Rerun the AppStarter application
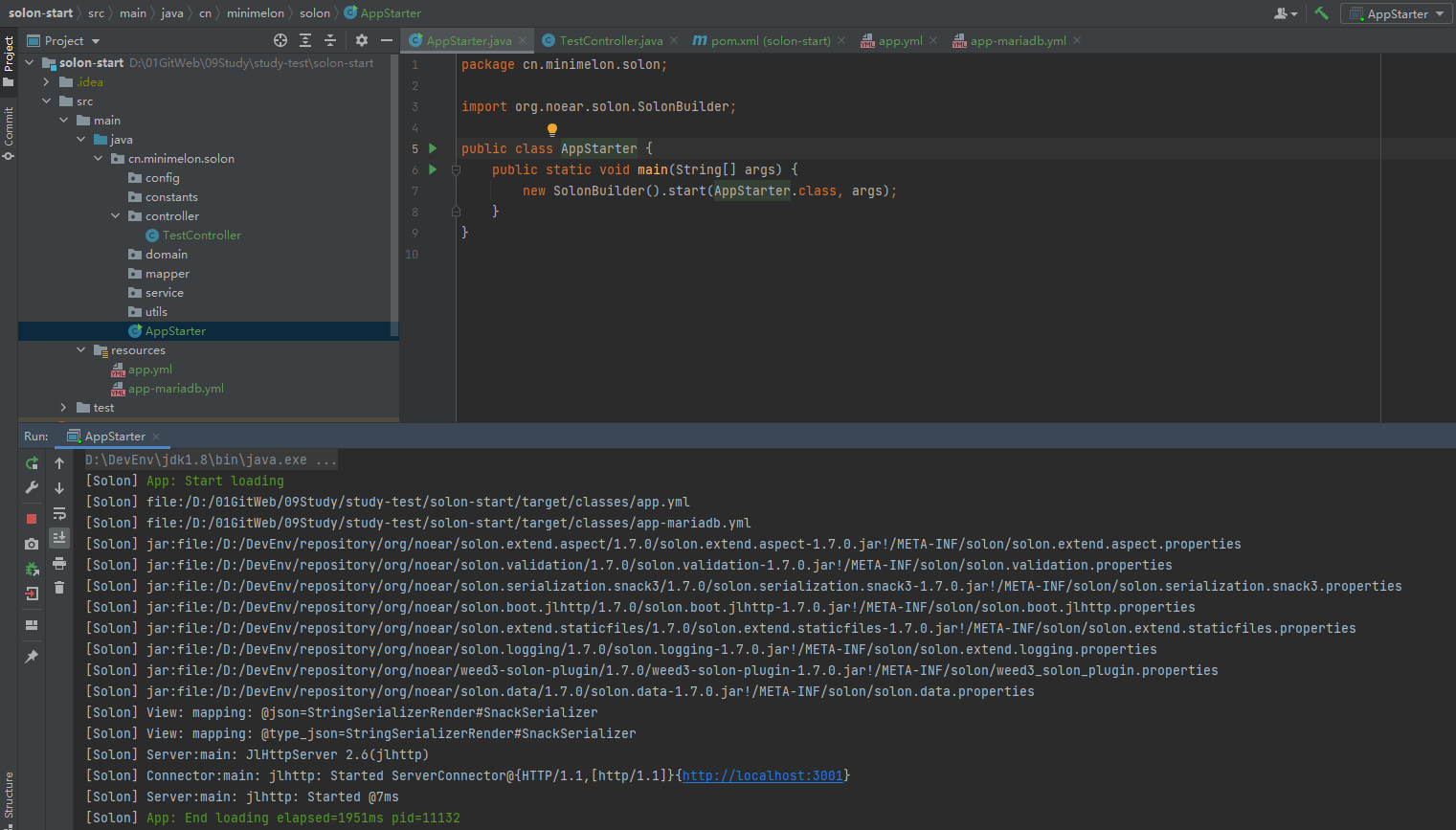Screen dimensions: 1456x830 click(32, 463)
